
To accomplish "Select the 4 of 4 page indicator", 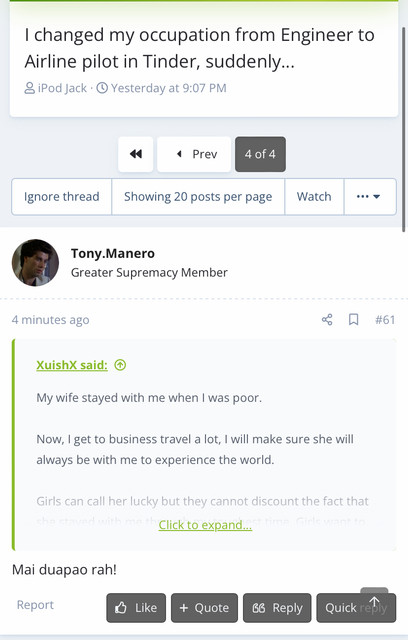I will pyautogui.click(x=260, y=154).
